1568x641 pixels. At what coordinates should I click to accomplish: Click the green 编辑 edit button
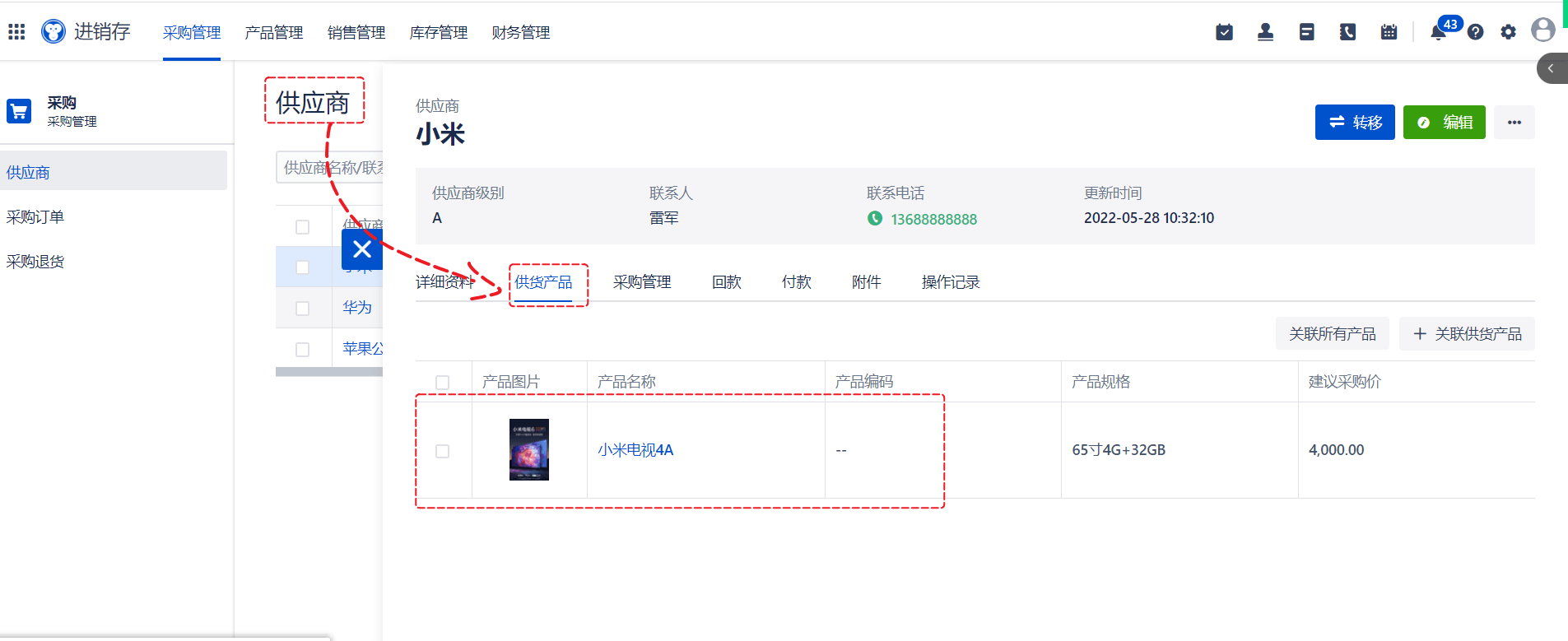(x=1445, y=123)
